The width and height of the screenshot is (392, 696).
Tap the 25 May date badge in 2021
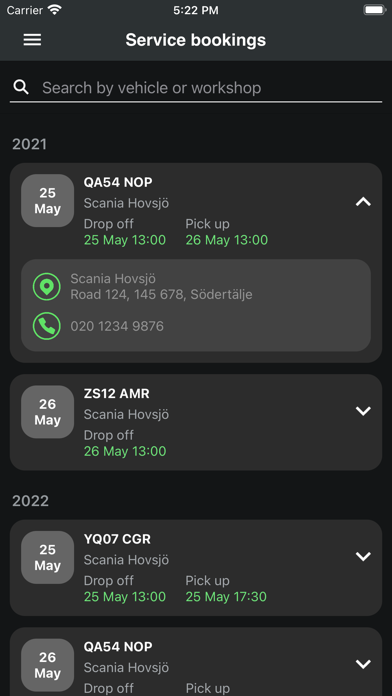(48, 201)
